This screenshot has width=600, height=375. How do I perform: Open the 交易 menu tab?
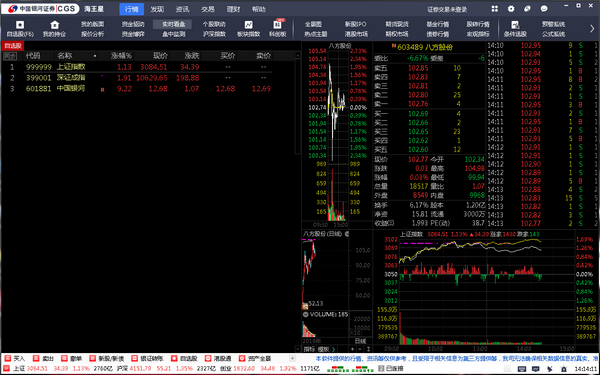pyautogui.click(x=208, y=9)
